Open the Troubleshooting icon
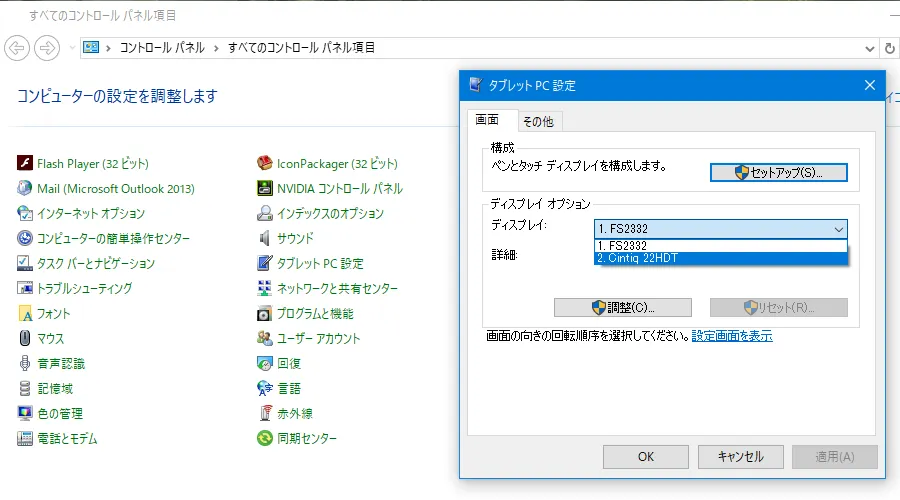 [25, 288]
